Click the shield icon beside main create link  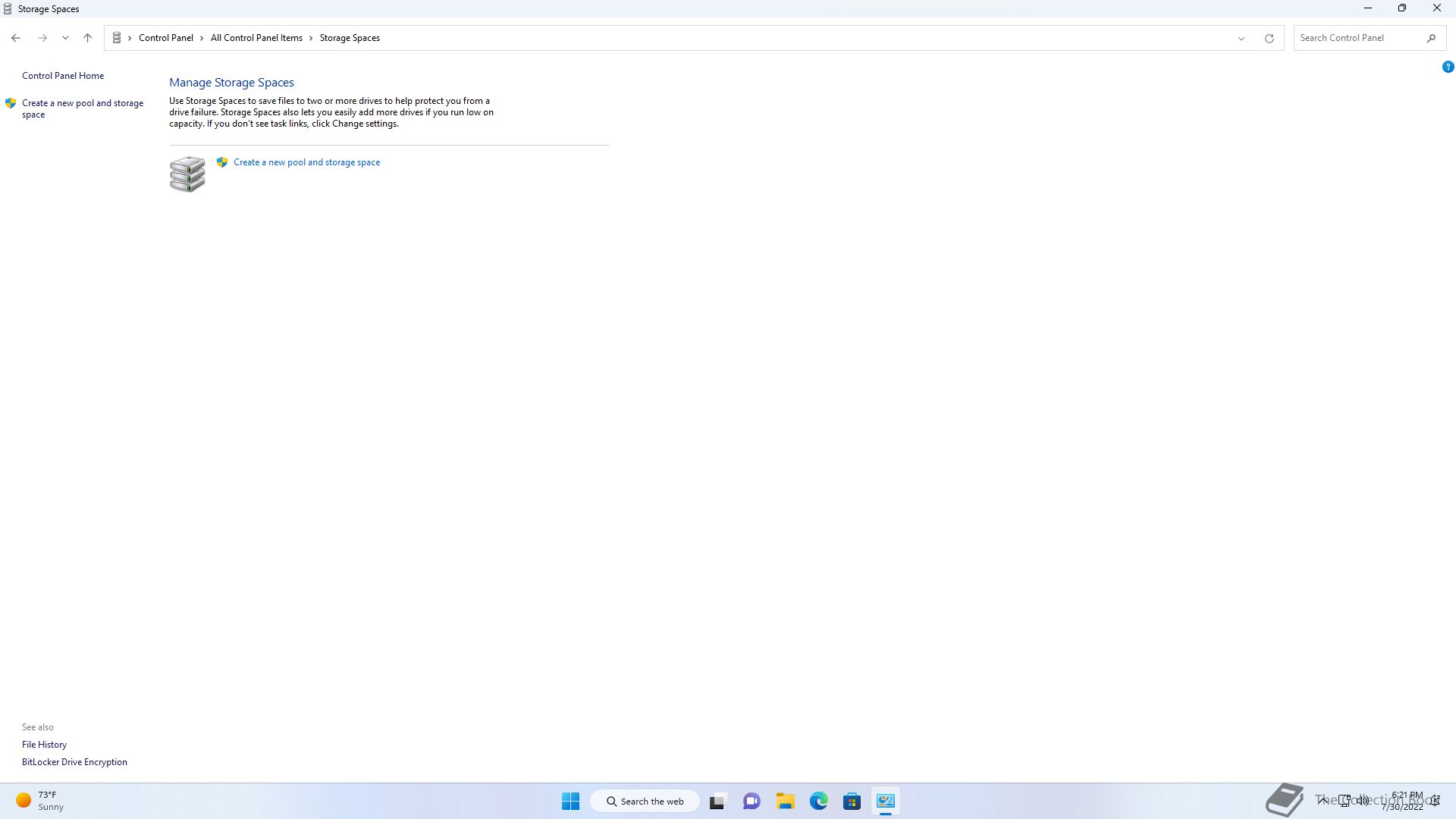(222, 162)
